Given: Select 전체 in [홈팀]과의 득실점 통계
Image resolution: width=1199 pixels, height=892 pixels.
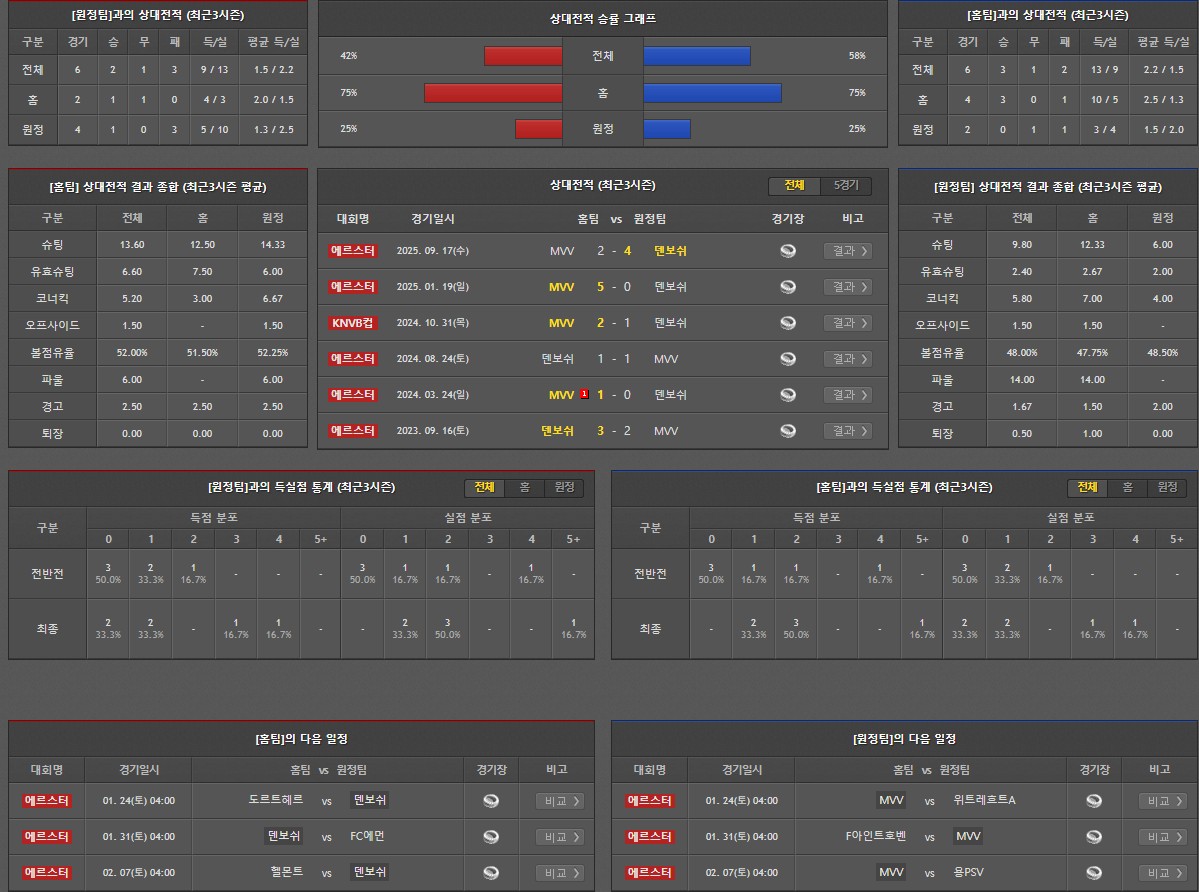Looking at the screenshot, I should (1087, 487).
